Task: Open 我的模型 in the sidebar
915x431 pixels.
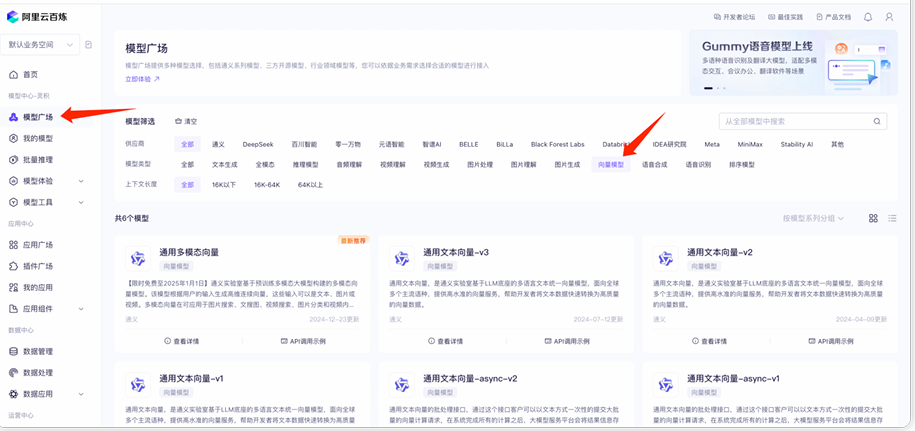Action: coord(38,138)
